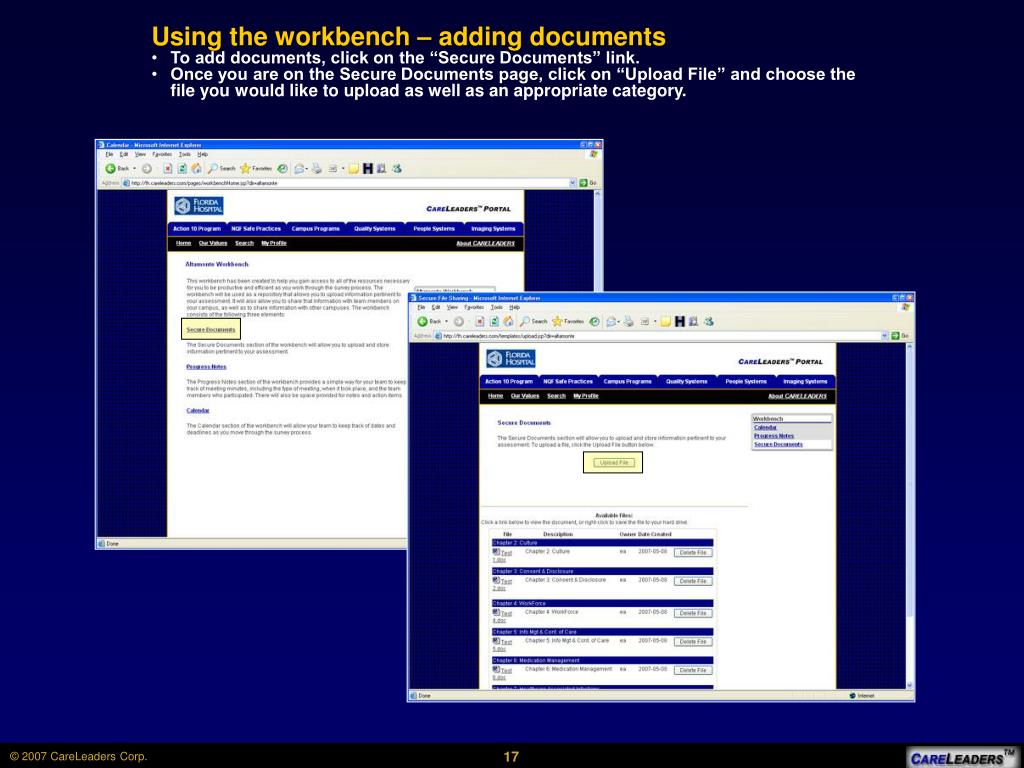Delete Chapter 5 Info Mgt file
The width and height of the screenshot is (1024, 768).
[693, 641]
